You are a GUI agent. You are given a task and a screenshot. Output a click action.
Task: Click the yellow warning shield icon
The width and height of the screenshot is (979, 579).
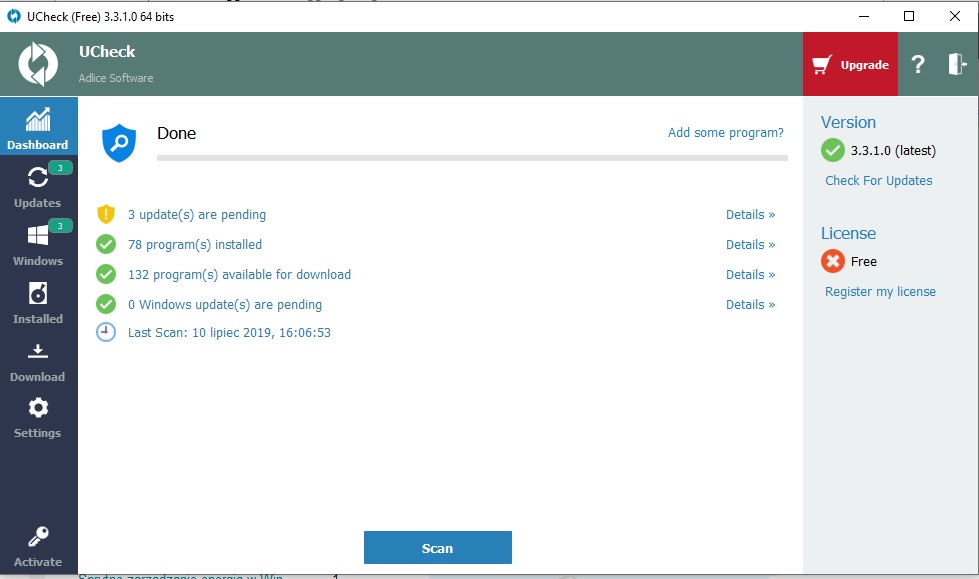[106, 214]
